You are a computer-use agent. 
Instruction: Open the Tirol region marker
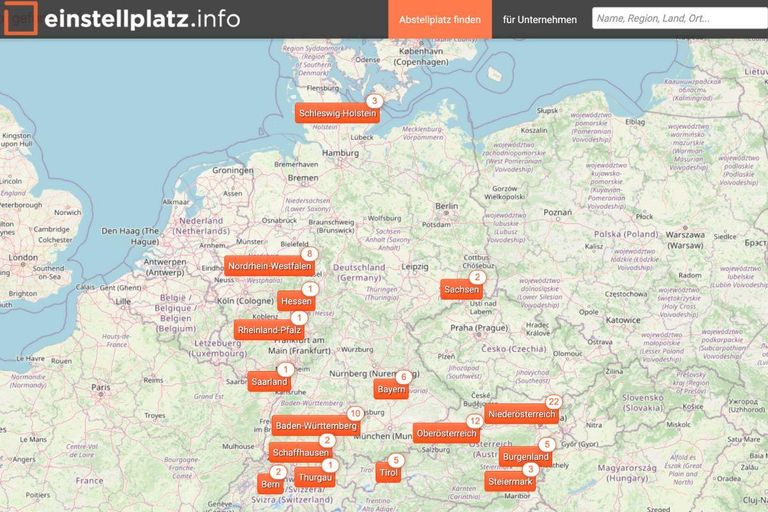(388, 473)
